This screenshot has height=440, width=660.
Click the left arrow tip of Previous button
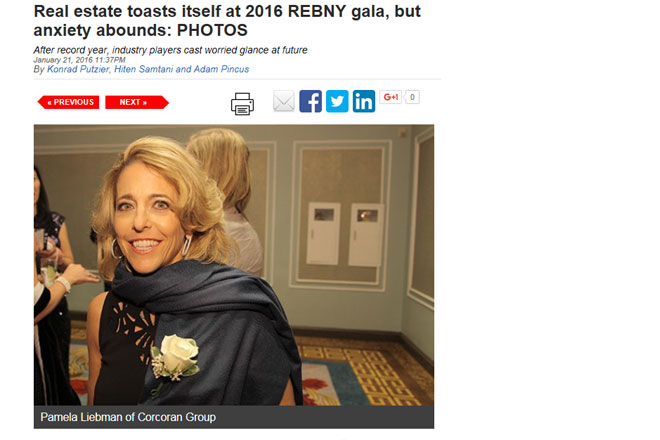[41, 102]
